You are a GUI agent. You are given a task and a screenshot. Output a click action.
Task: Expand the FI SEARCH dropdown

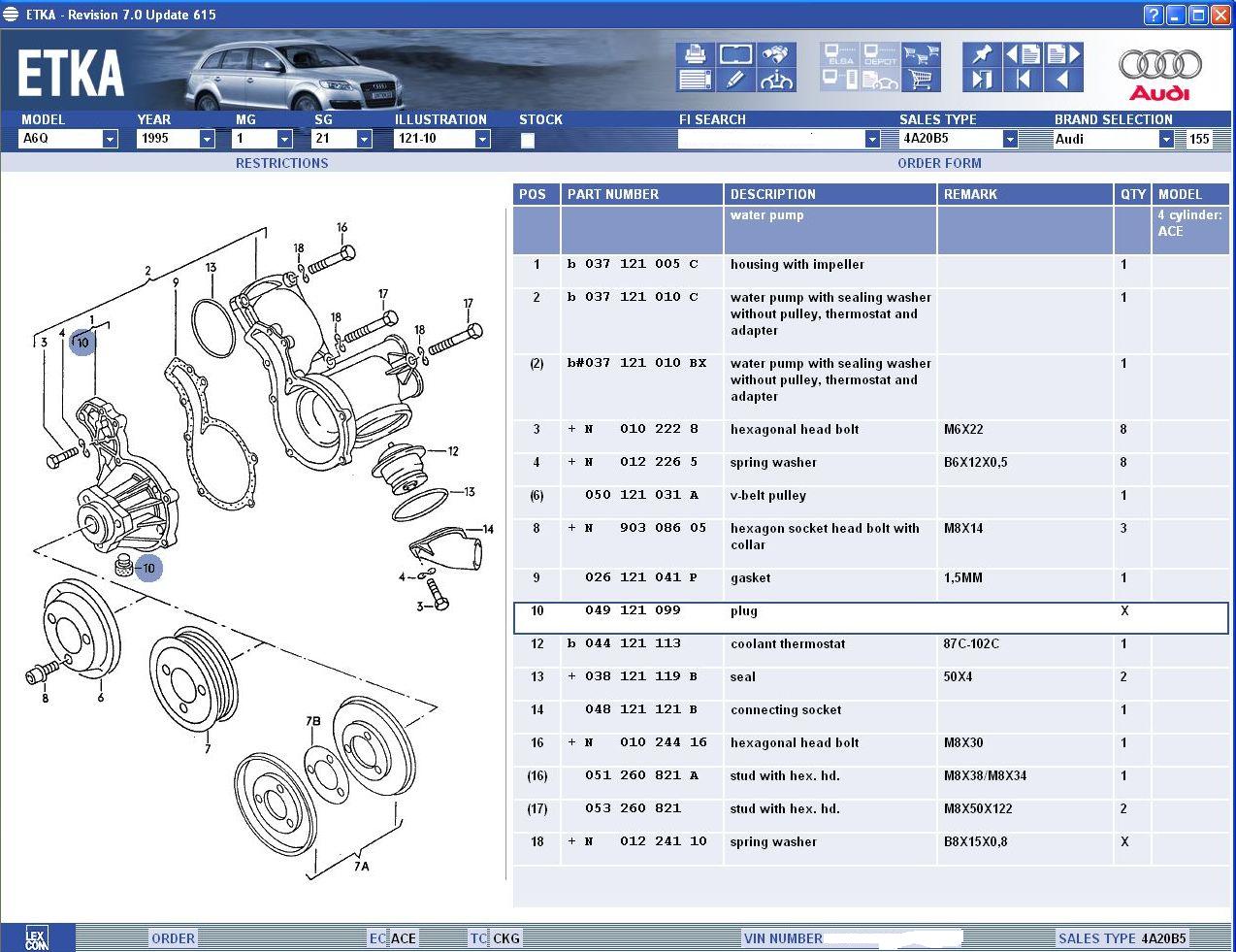(x=871, y=139)
